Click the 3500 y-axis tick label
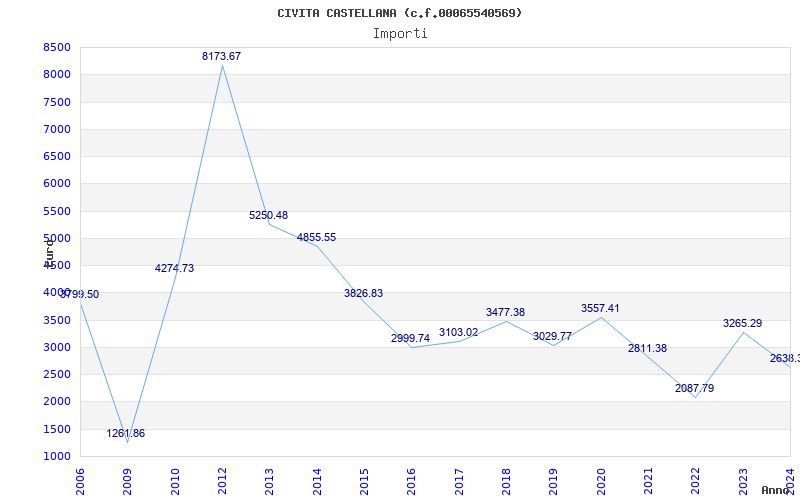Screen dimensions: 800x500 (x=57, y=321)
